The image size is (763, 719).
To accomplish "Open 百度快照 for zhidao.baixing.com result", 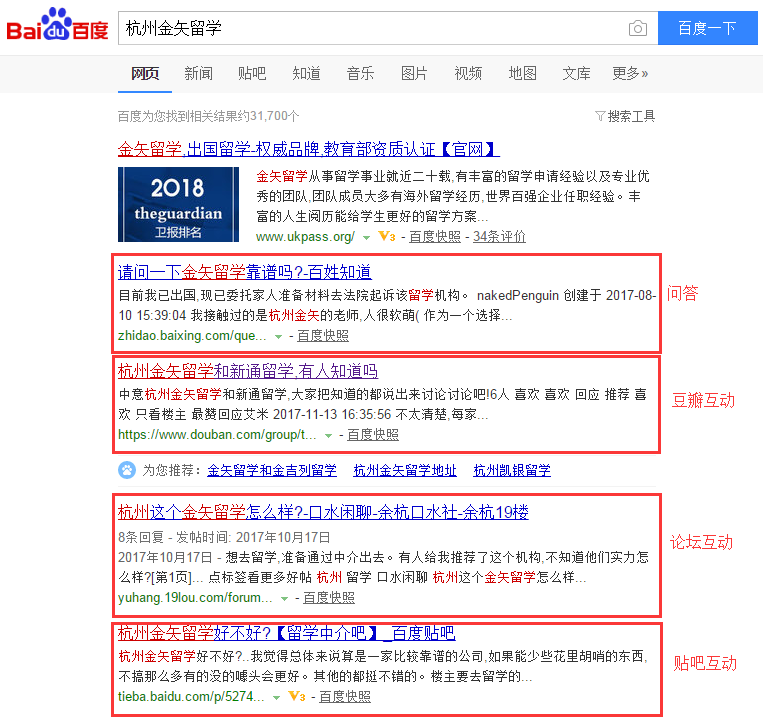I will coord(323,336).
